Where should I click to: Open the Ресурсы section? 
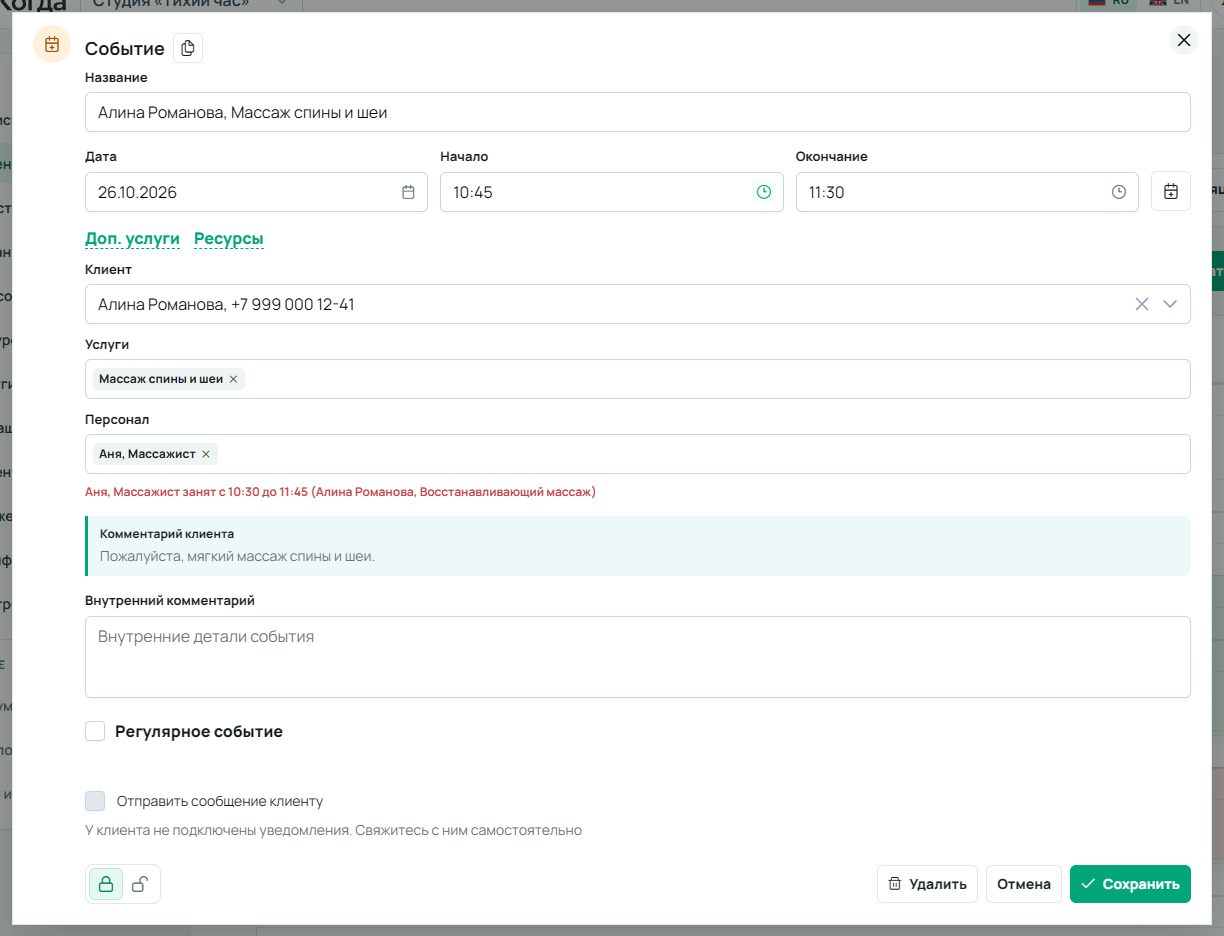pyautogui.click(x=229, y=239)
